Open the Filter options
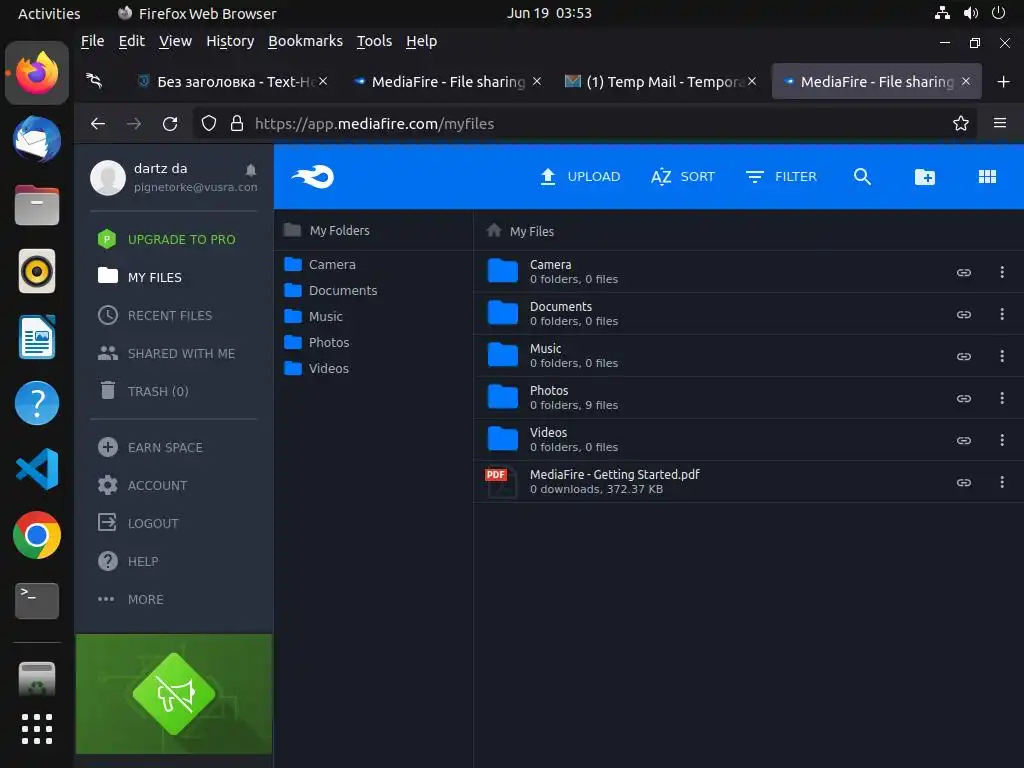The height and width of the screenshot is (768, 1024). tap(781, 176)
